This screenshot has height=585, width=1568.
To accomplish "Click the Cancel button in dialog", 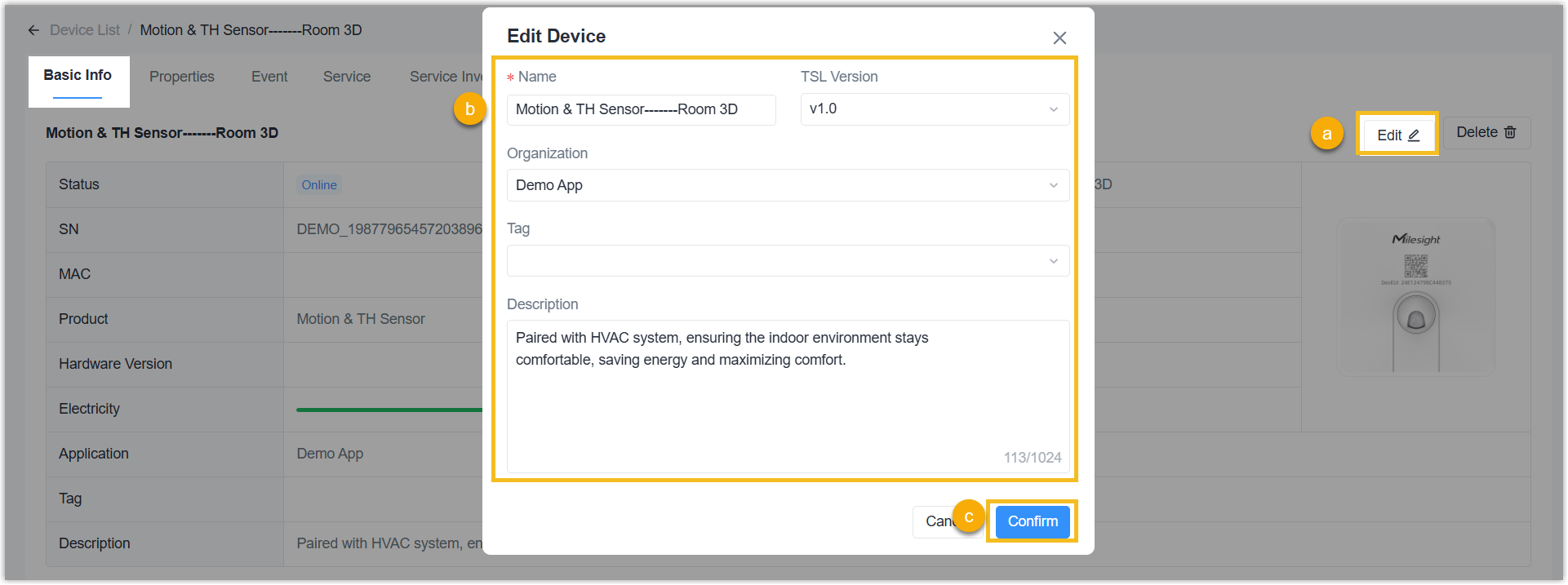I will tap(935, 521).
